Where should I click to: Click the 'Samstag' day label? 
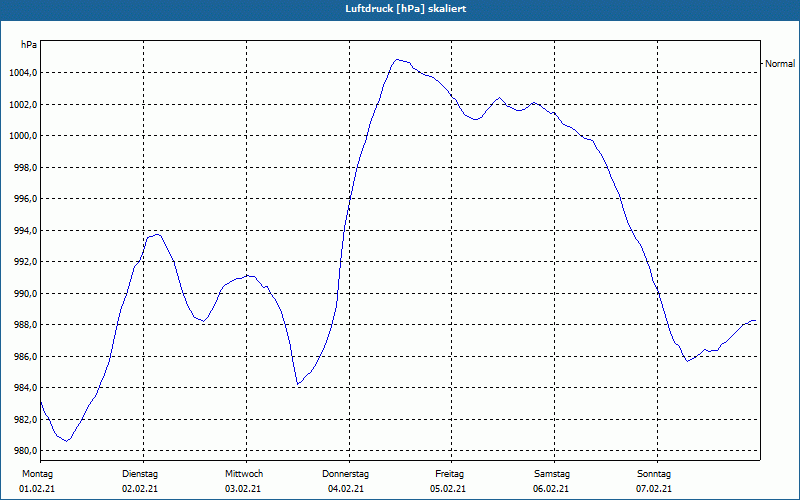pos(552,474)
